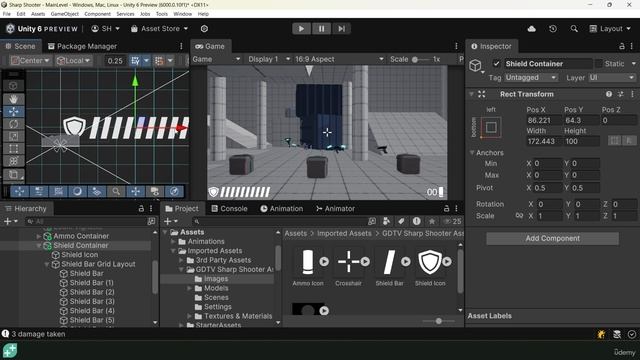Image resolution: width=640 pixels, height=360 pixels.
Task: Select the Hand view tool in Scene
Action: (x=13, y=99)
